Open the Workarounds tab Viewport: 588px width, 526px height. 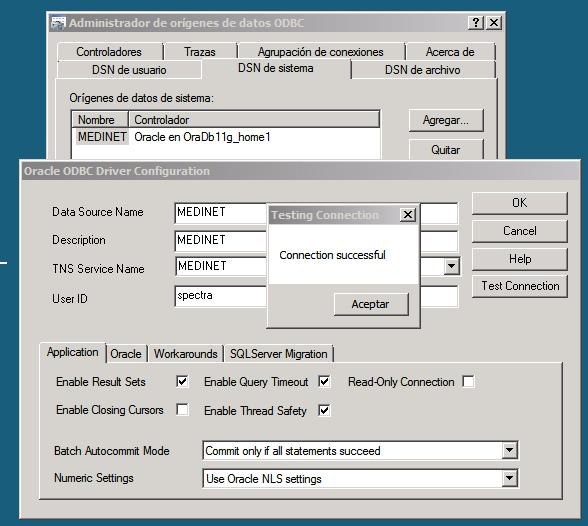pos(186,354)
